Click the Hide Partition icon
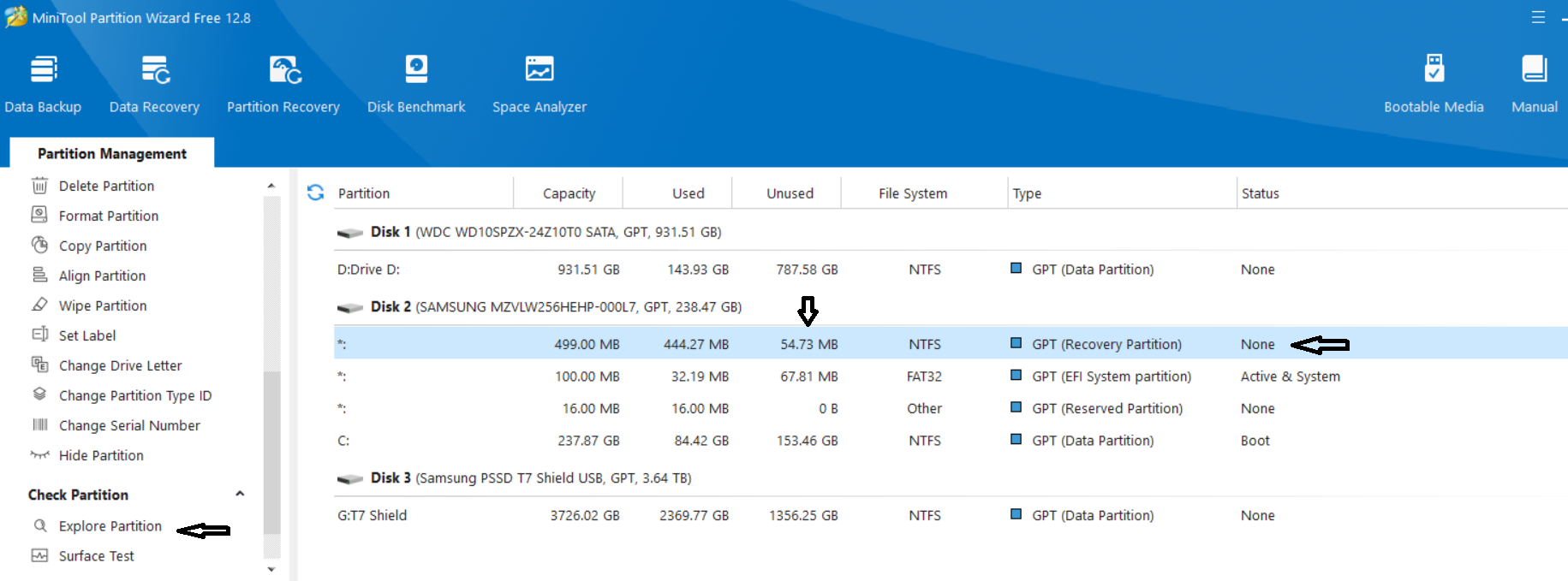Image resolution: width=1568 pixels, height=581 pixels. tap(39, 454)
